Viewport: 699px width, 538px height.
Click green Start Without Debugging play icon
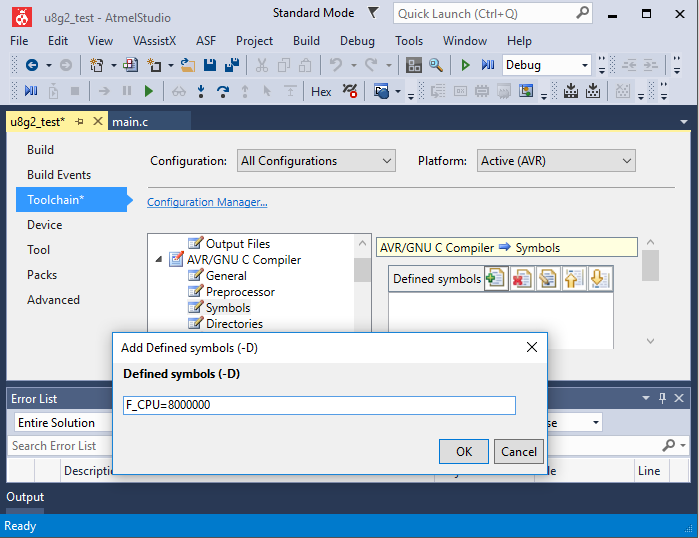(465, 65)
